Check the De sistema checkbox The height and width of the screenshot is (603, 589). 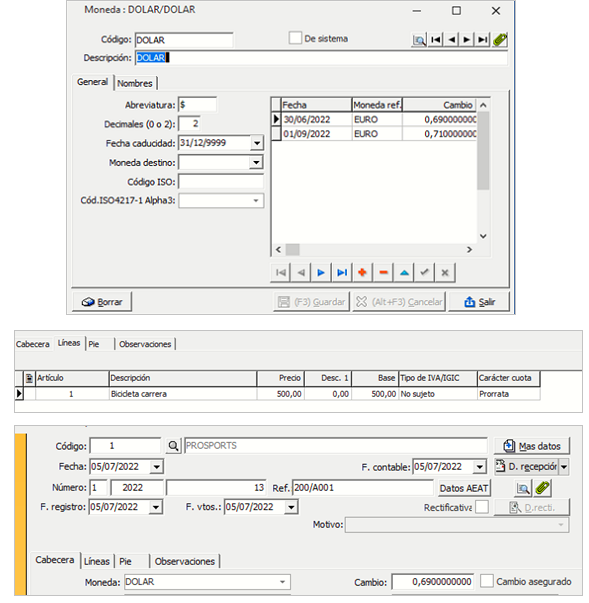(x=295, y=38)
